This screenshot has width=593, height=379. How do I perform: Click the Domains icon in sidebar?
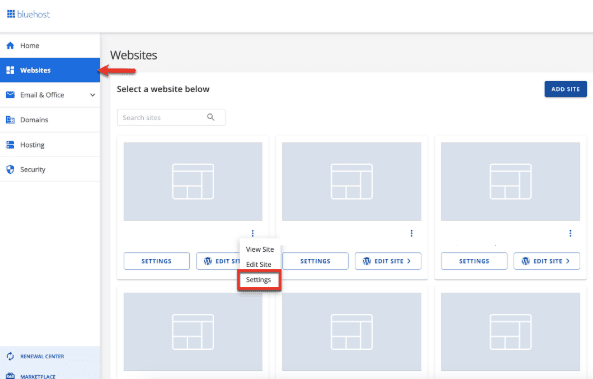[x=10, y=120]
